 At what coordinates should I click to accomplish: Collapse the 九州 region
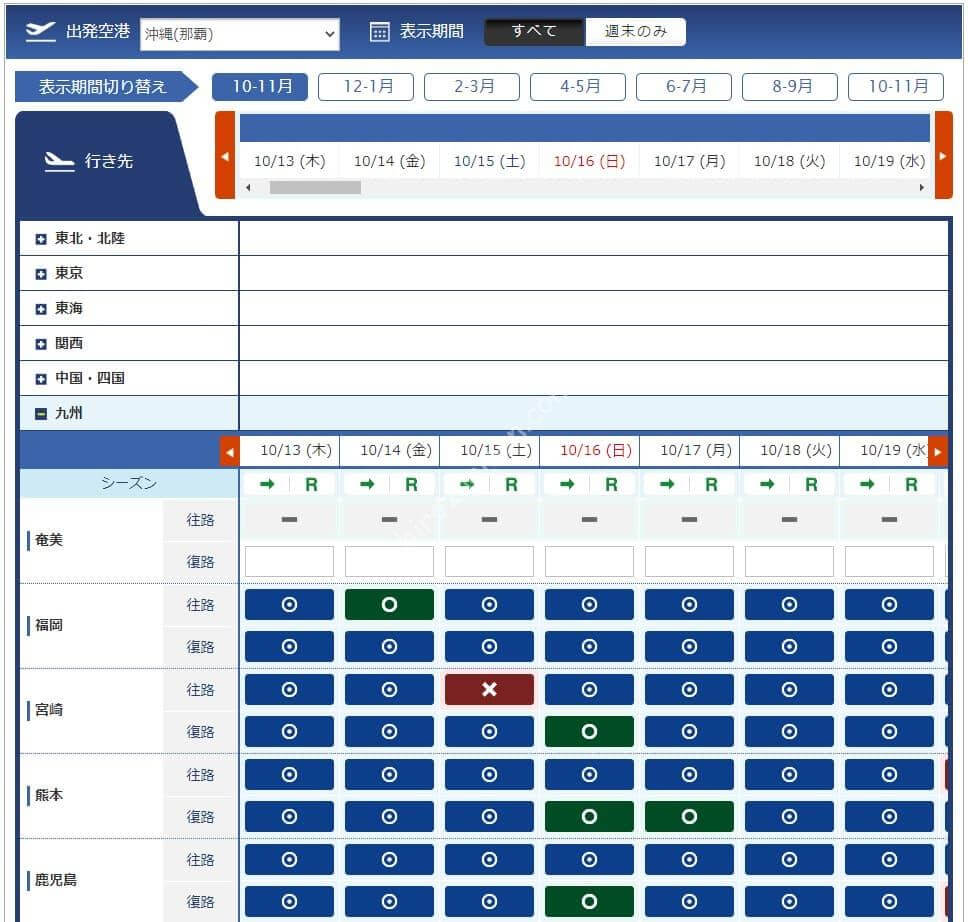[41, 414]
